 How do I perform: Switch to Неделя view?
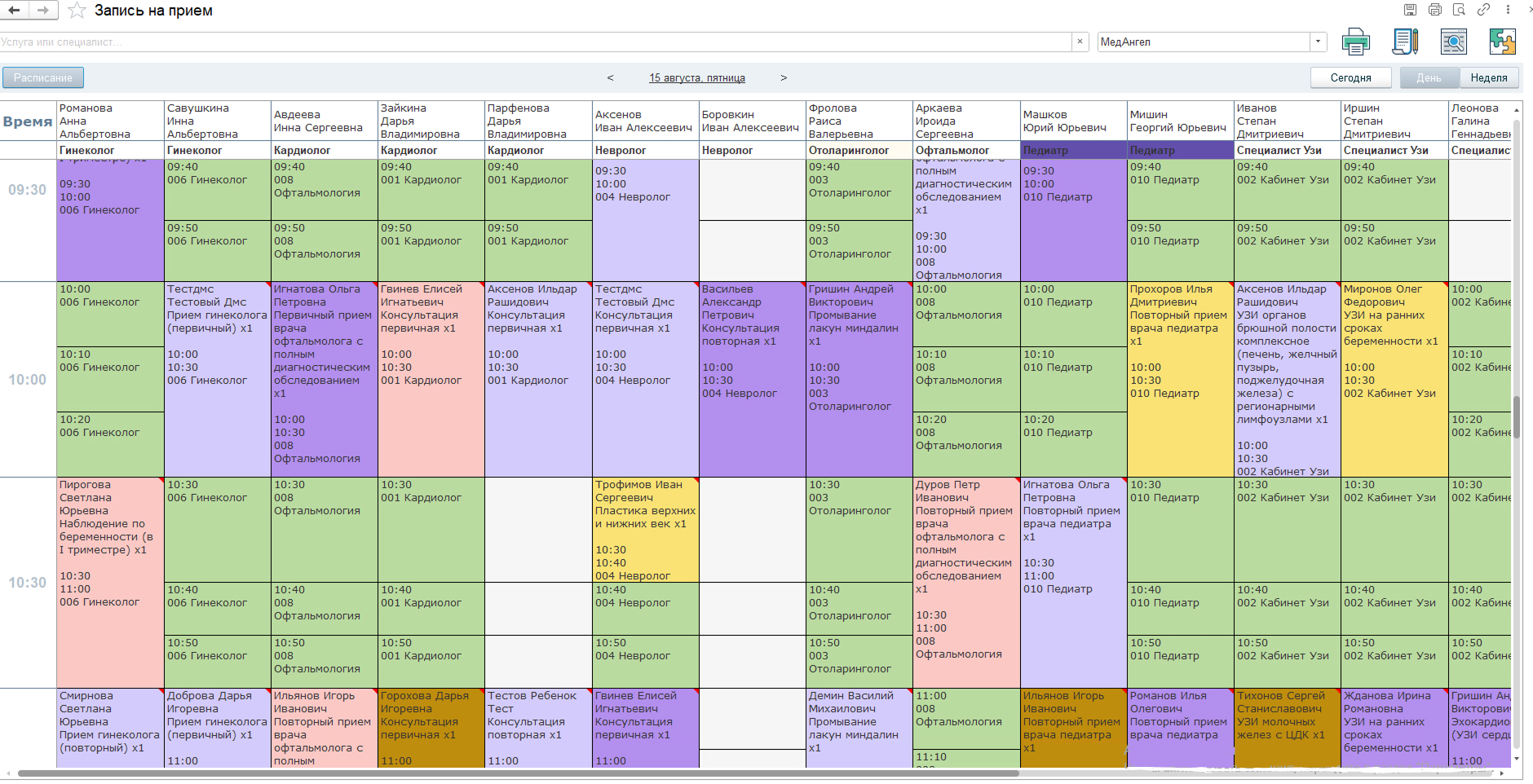1489,77
